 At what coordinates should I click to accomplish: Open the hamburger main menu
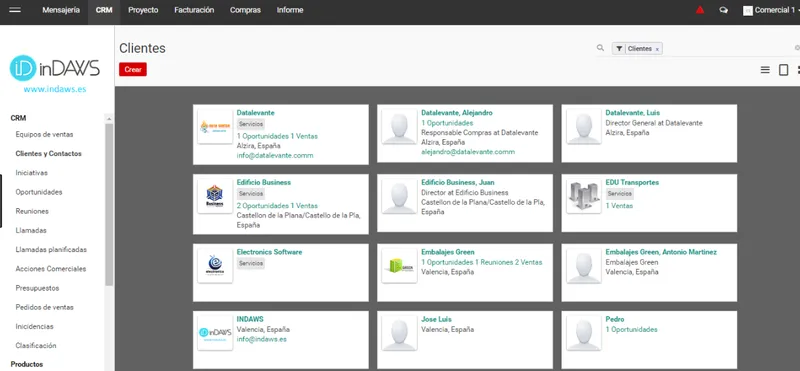[x=15, y=10]
